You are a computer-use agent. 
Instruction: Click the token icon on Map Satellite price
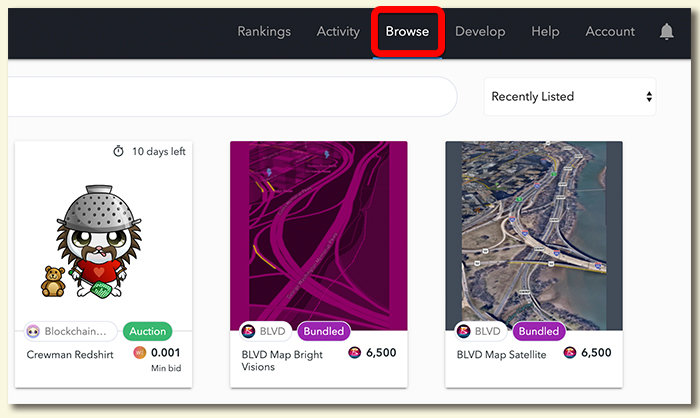pyautogui.click(x=569, y=353)
